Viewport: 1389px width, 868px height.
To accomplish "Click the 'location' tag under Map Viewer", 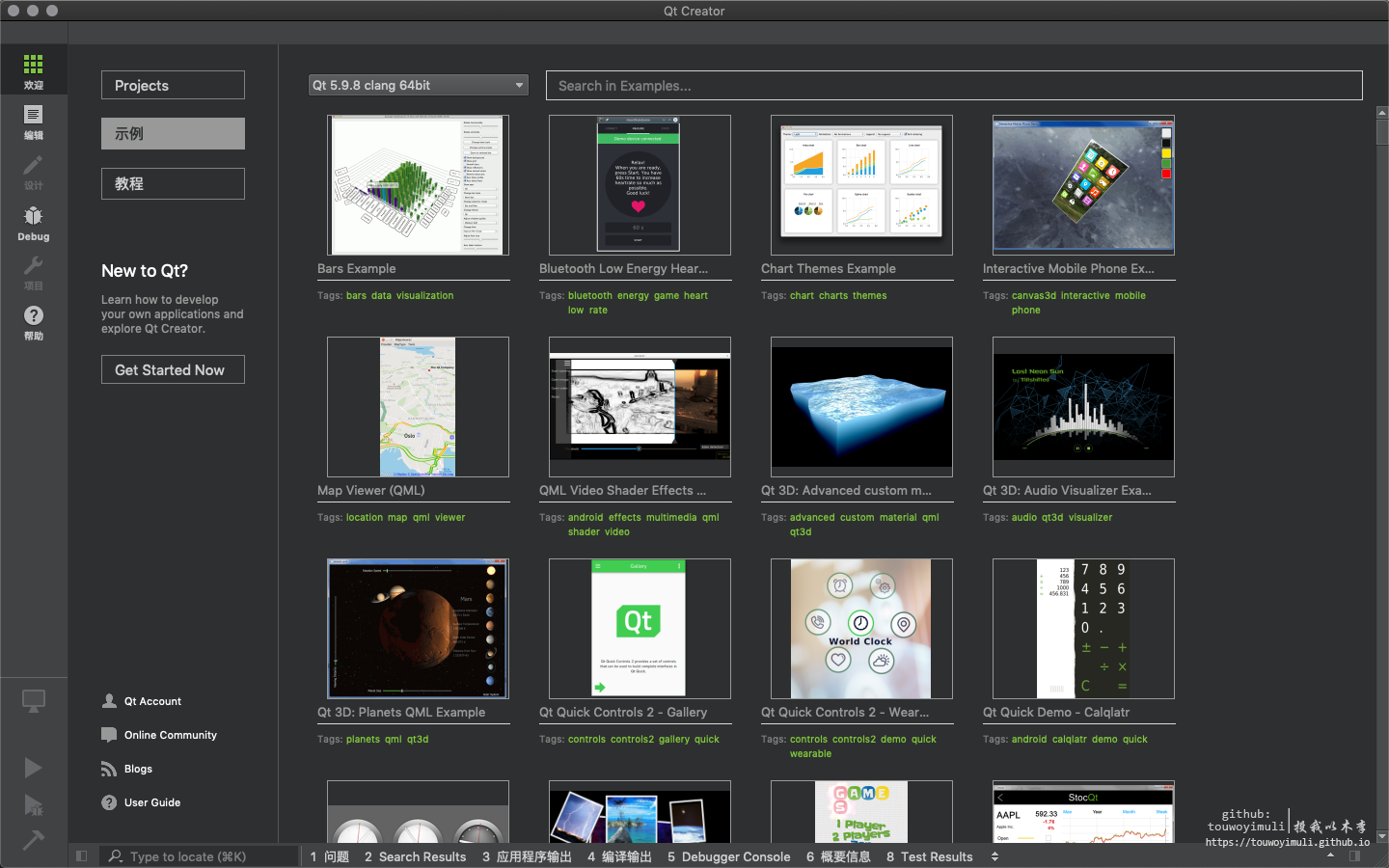I will [365, 518].
